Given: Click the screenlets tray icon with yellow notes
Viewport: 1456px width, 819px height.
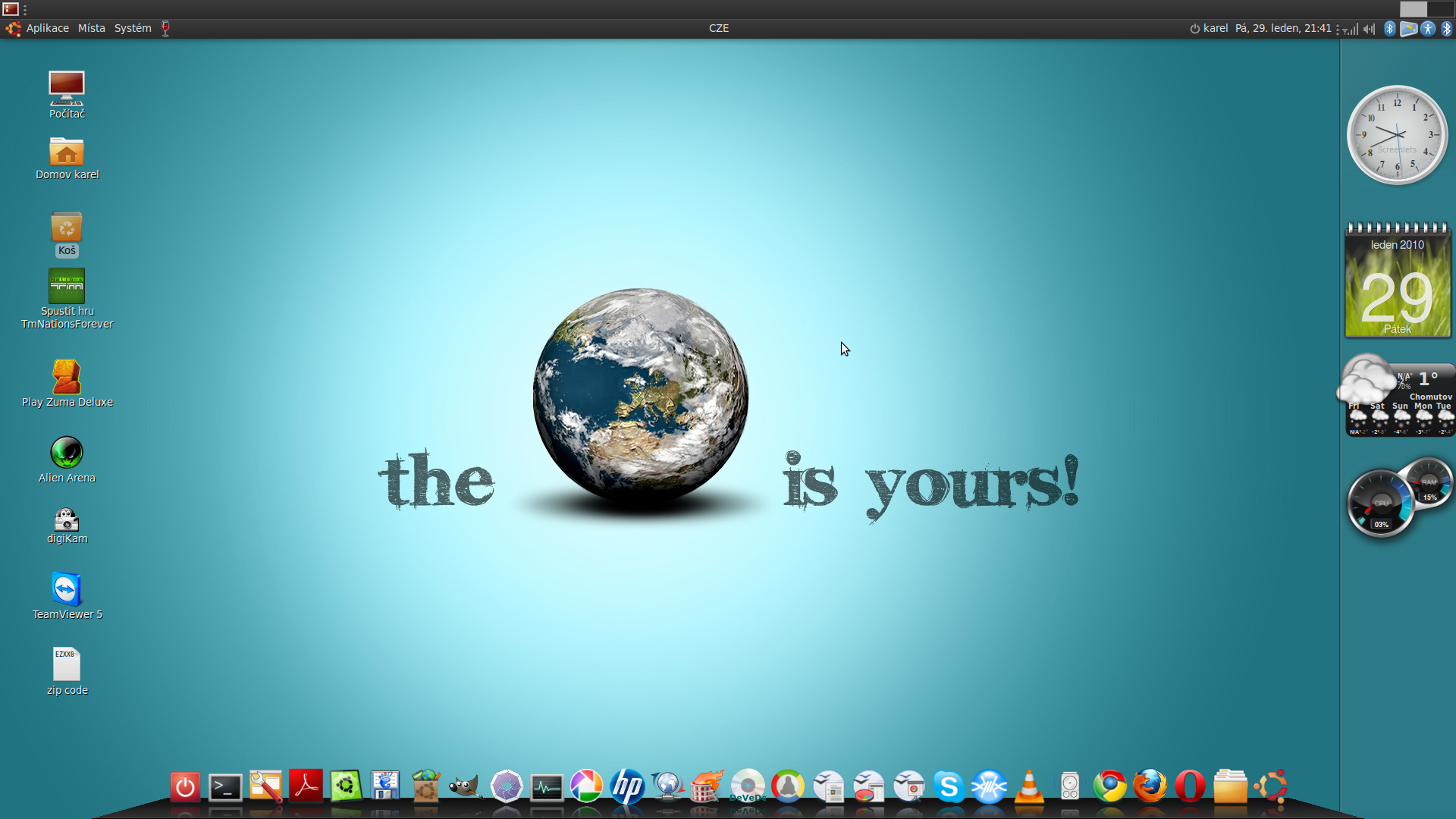Looking at the screenshot, I should tap(1408, 28).
